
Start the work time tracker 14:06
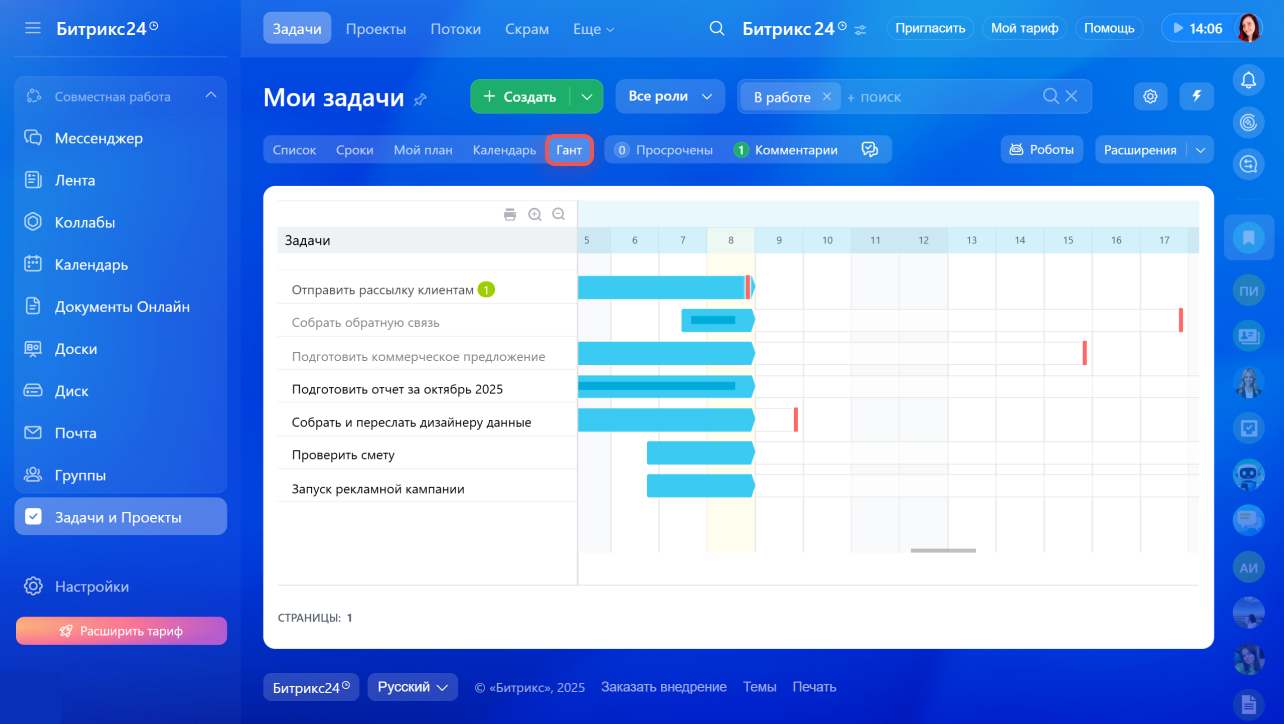[x=1196, y=28]
